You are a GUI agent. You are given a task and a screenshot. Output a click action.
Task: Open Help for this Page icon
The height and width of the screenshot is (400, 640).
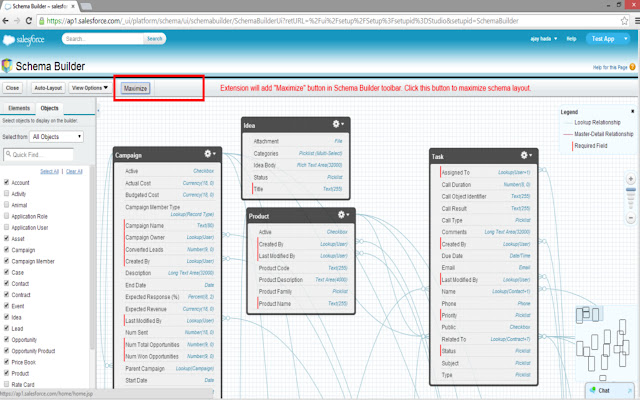click(632, 67)
